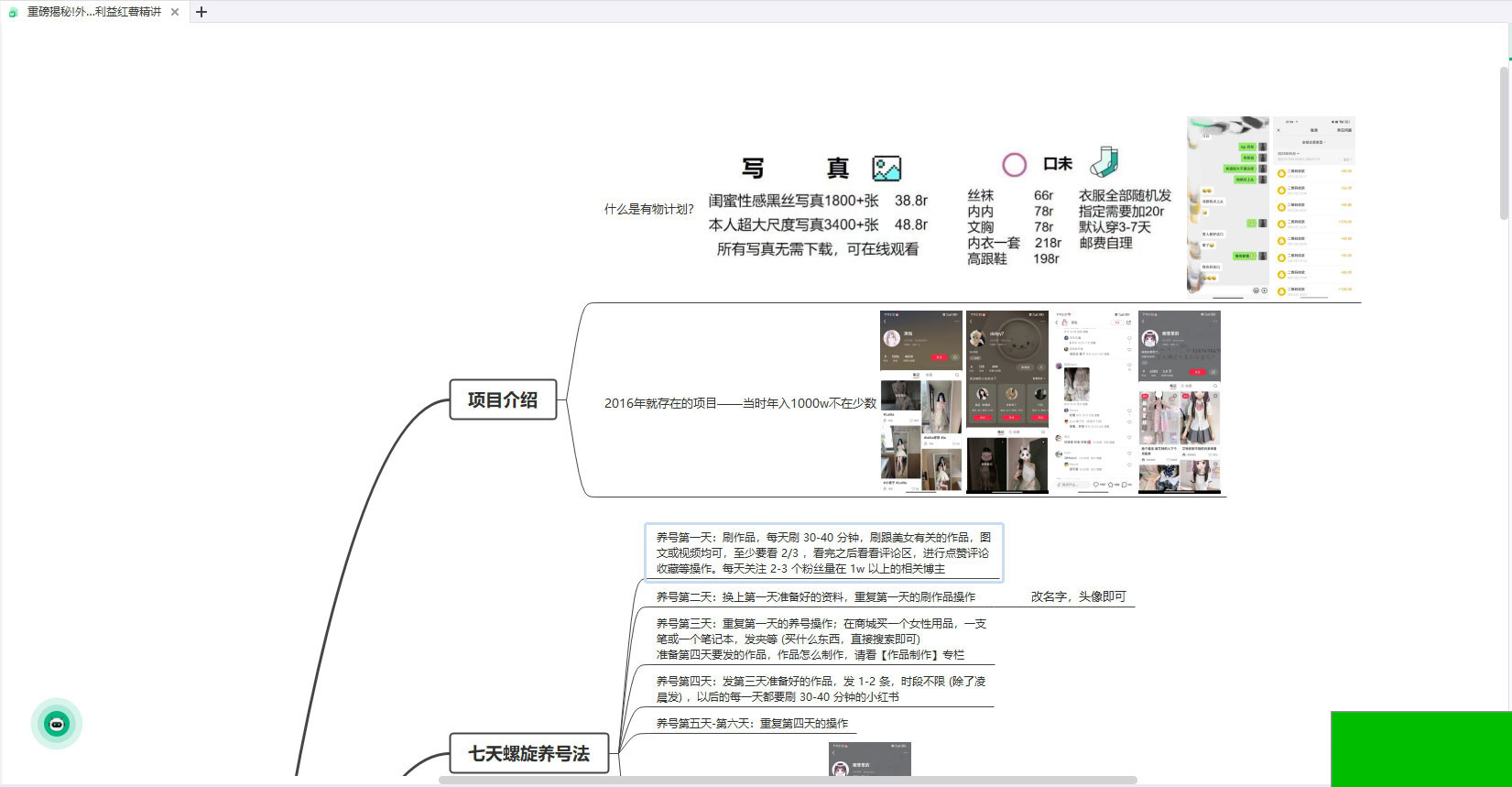Open the payment records screenshot thumbnail
This screenshot has height=787, width=1512.
pyautogui.click(x=1312, y=206)
